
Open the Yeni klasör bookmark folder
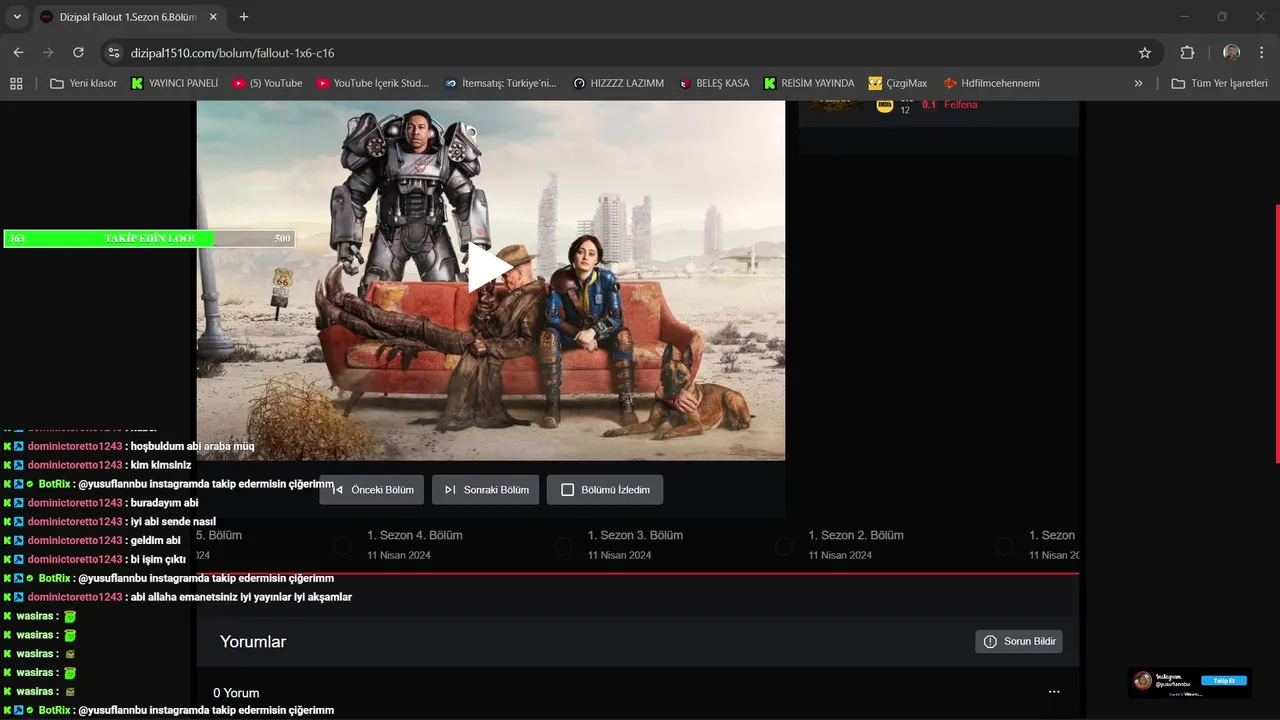pos(84,83)
